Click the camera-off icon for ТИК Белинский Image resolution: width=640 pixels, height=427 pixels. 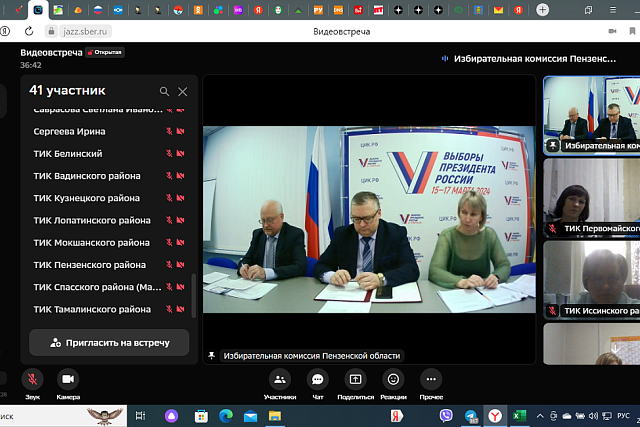180,153
